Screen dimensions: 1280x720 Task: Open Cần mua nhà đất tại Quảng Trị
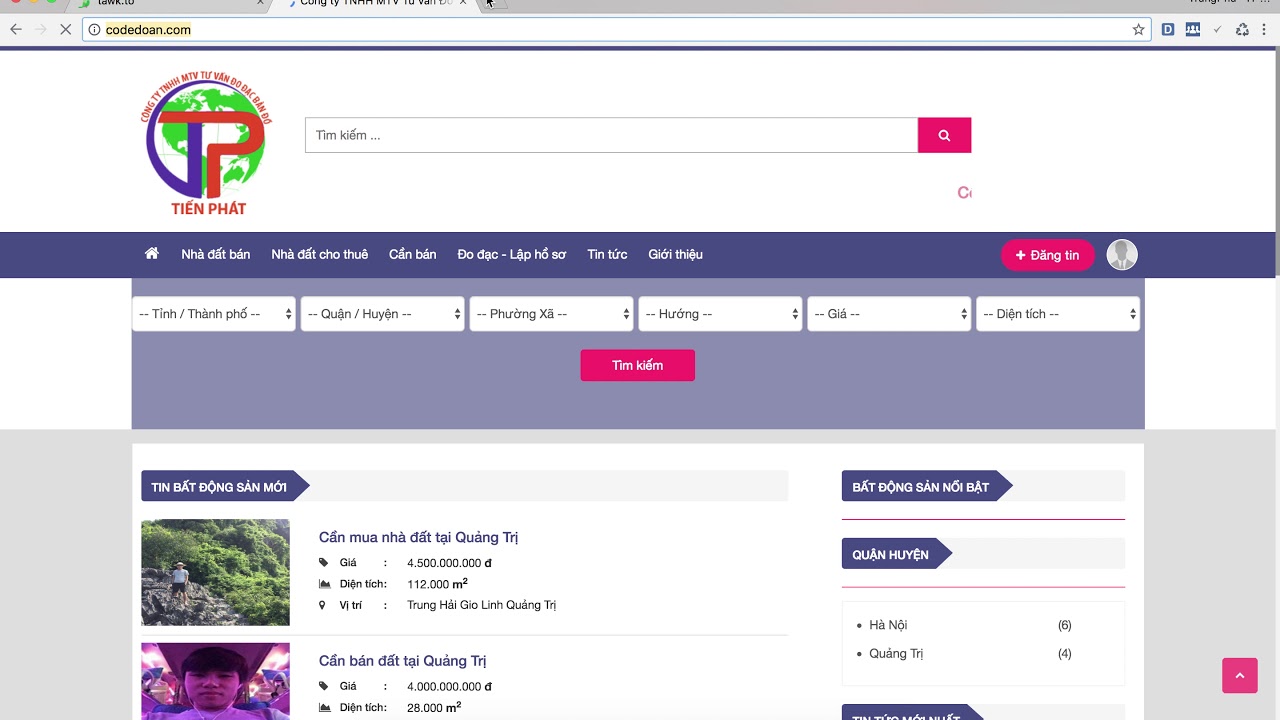point(418,537)
